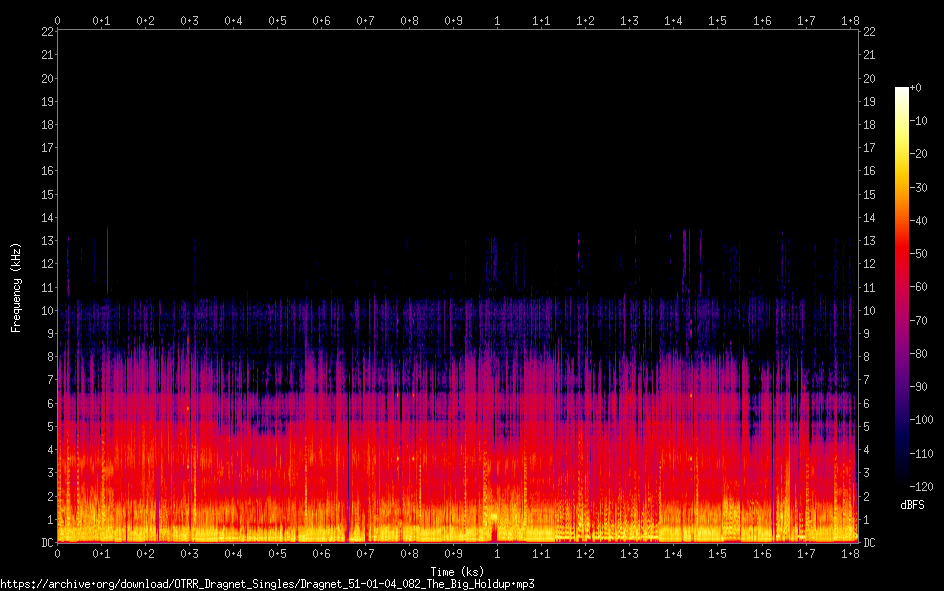Select the 5 kHz label on the left frequency axis
Viewport: 944px width, 591px height.
pyautogui.click(x=49, y=427)
